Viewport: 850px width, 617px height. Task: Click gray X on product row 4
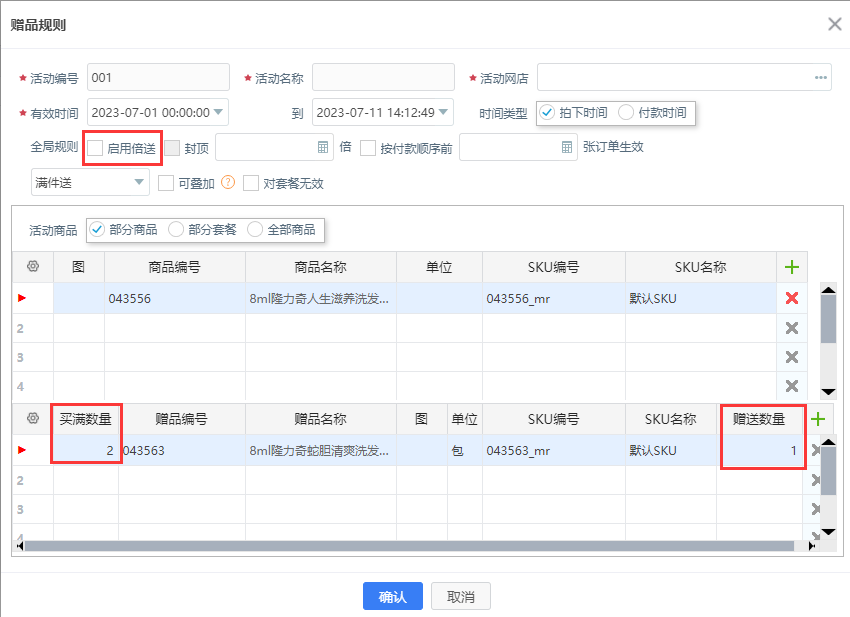(791, 385)
